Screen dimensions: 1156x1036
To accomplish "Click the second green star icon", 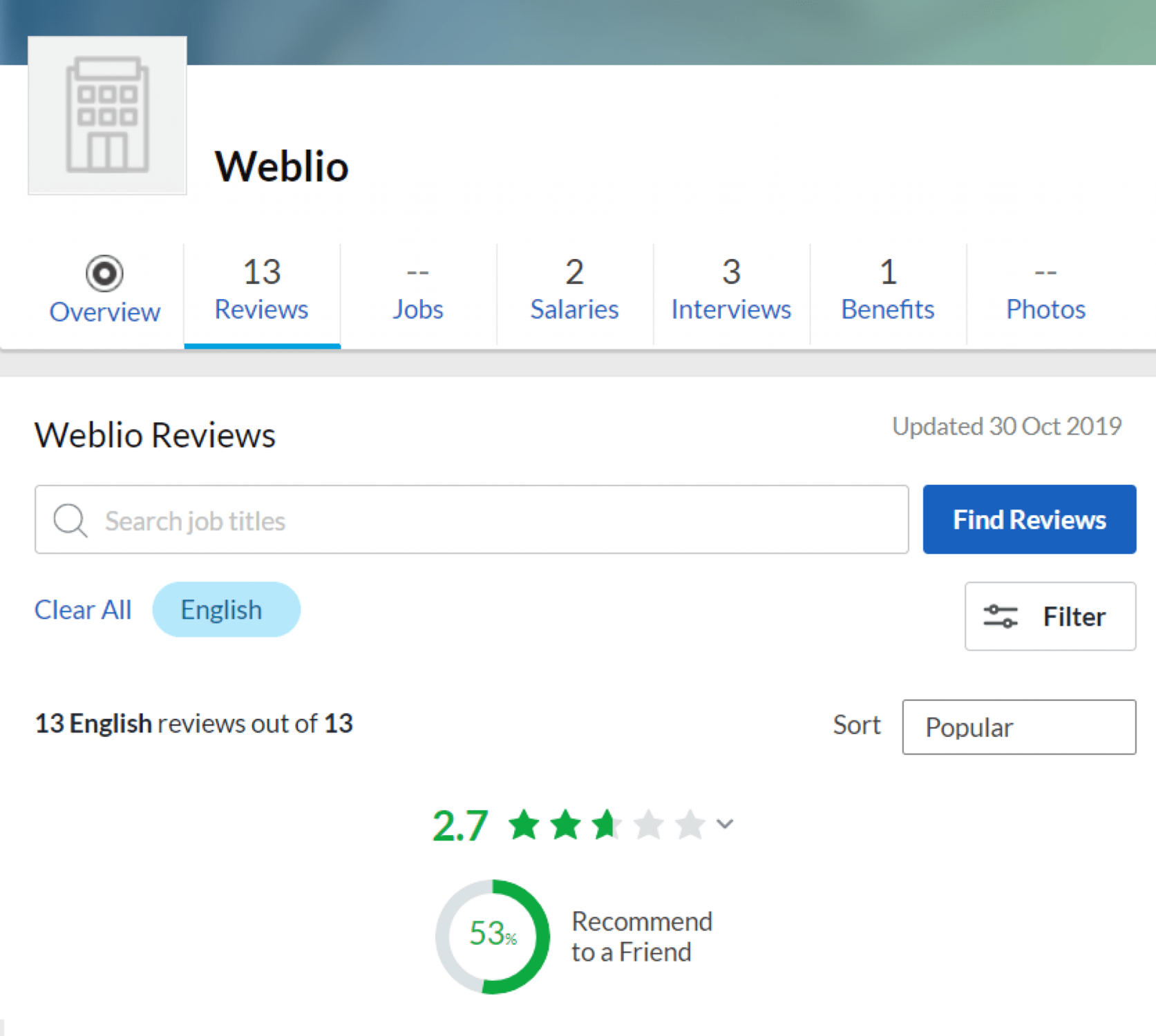I will click(x=566, y=823).
